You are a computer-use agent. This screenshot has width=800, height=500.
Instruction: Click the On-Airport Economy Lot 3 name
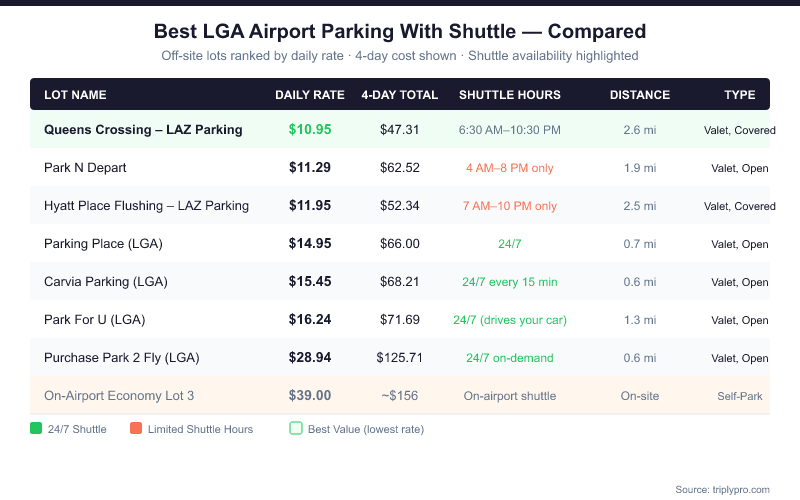[119, 396]
